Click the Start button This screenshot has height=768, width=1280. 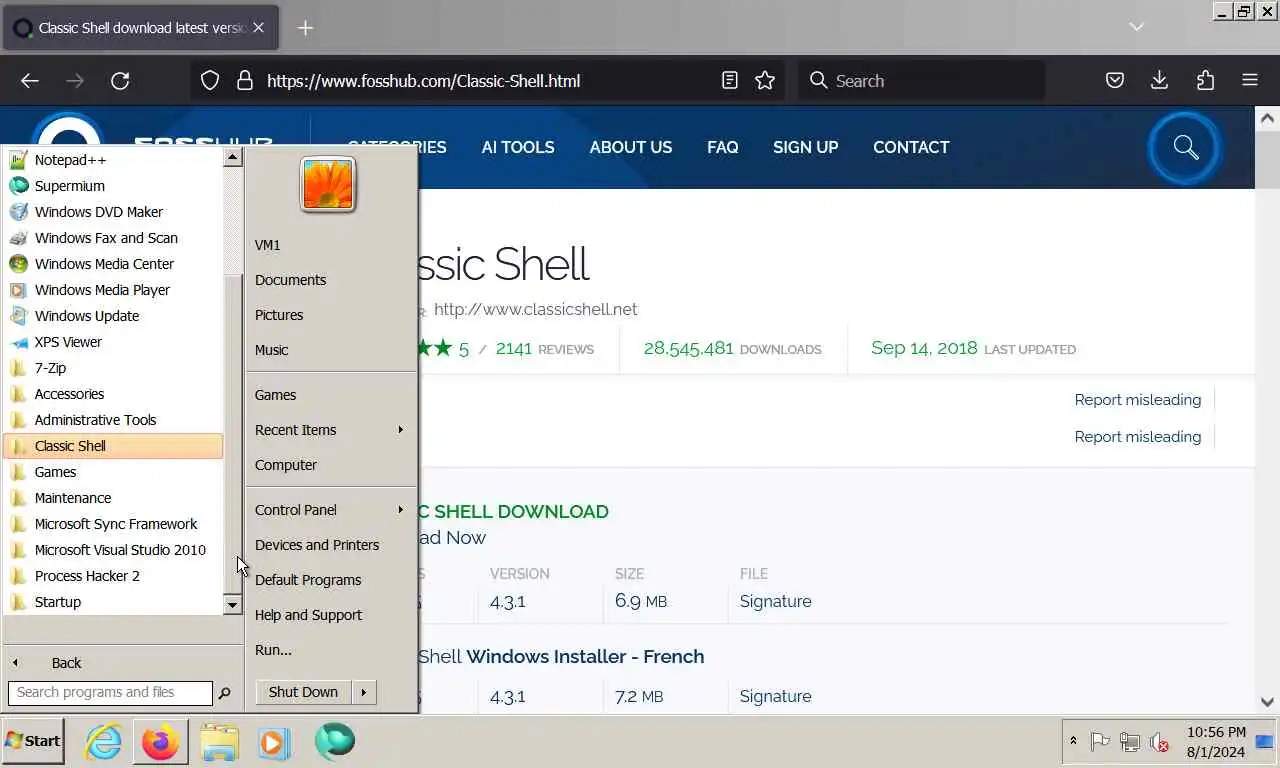[x=33, y=741]
